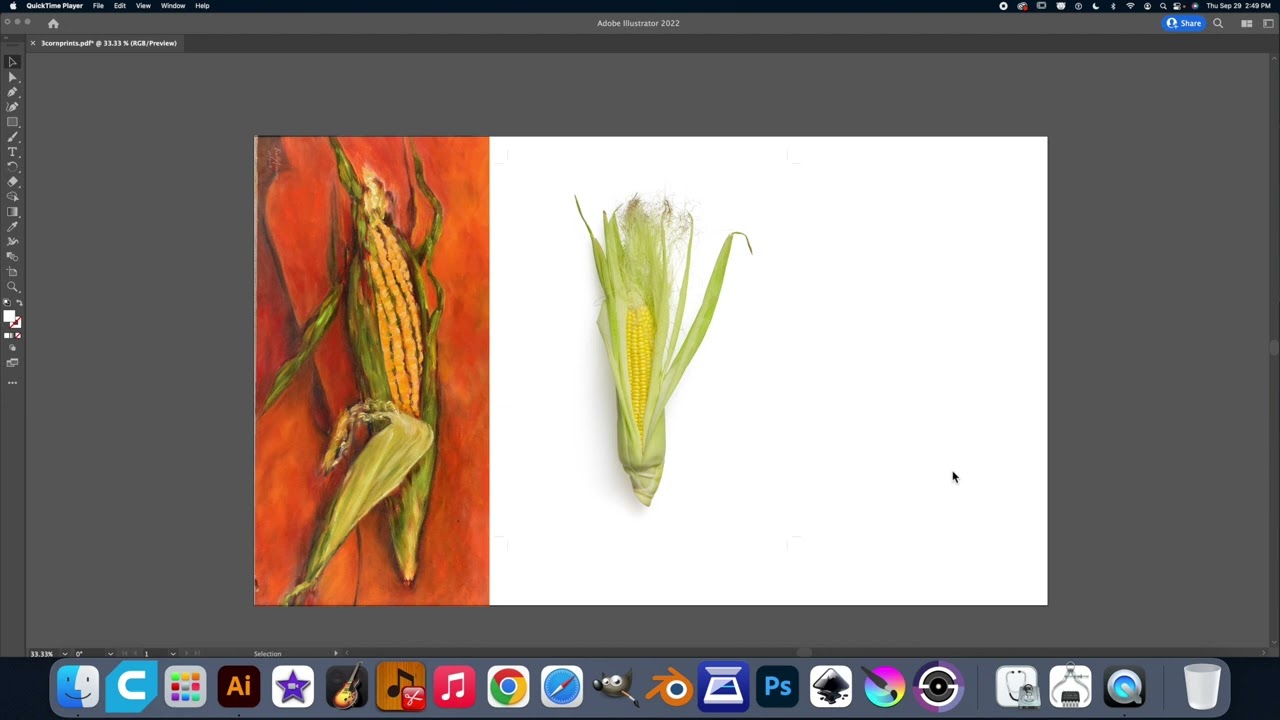Open the Apple menu
The image size is (1280, 720).
(12, 6)
